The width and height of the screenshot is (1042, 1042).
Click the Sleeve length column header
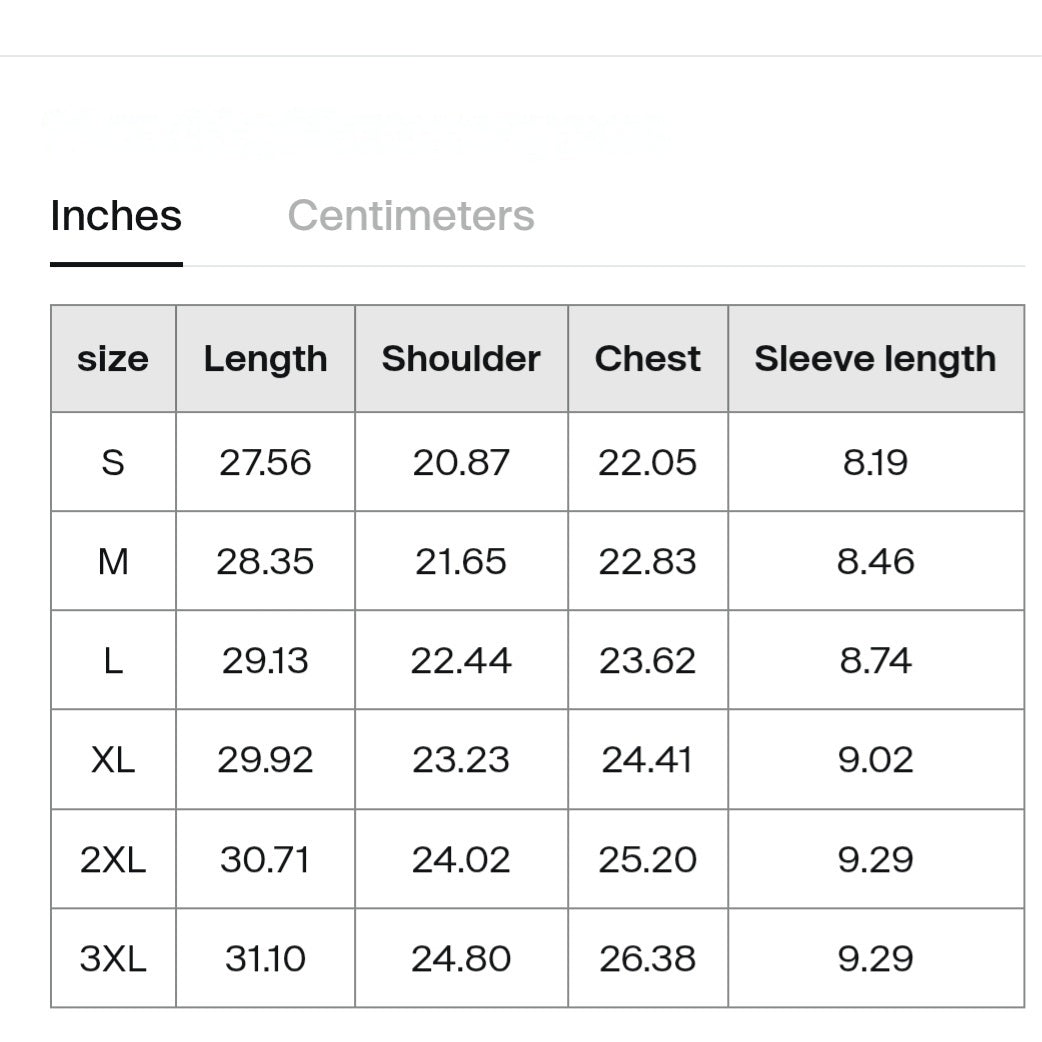[876, 359]
